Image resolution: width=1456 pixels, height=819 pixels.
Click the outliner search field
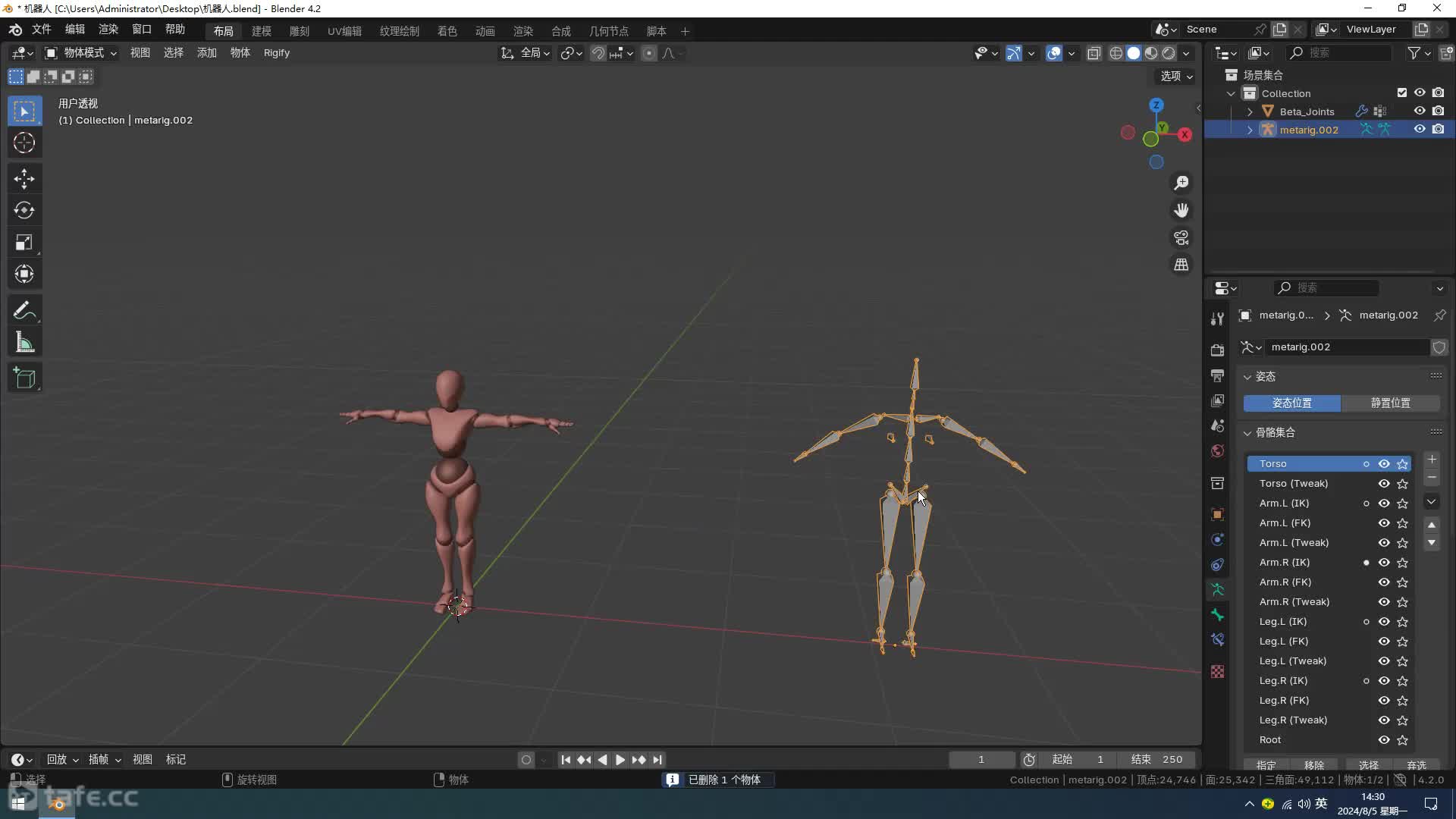click(x=1339, y=53)
